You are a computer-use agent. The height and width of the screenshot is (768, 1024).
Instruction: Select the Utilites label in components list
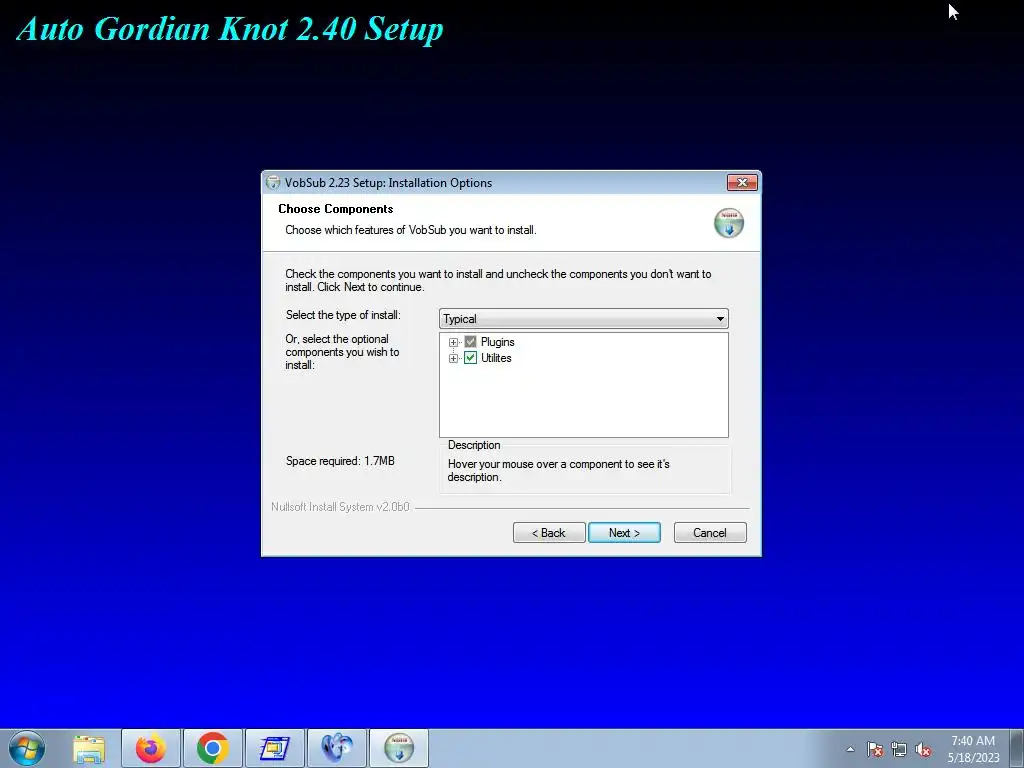(496, 358)
